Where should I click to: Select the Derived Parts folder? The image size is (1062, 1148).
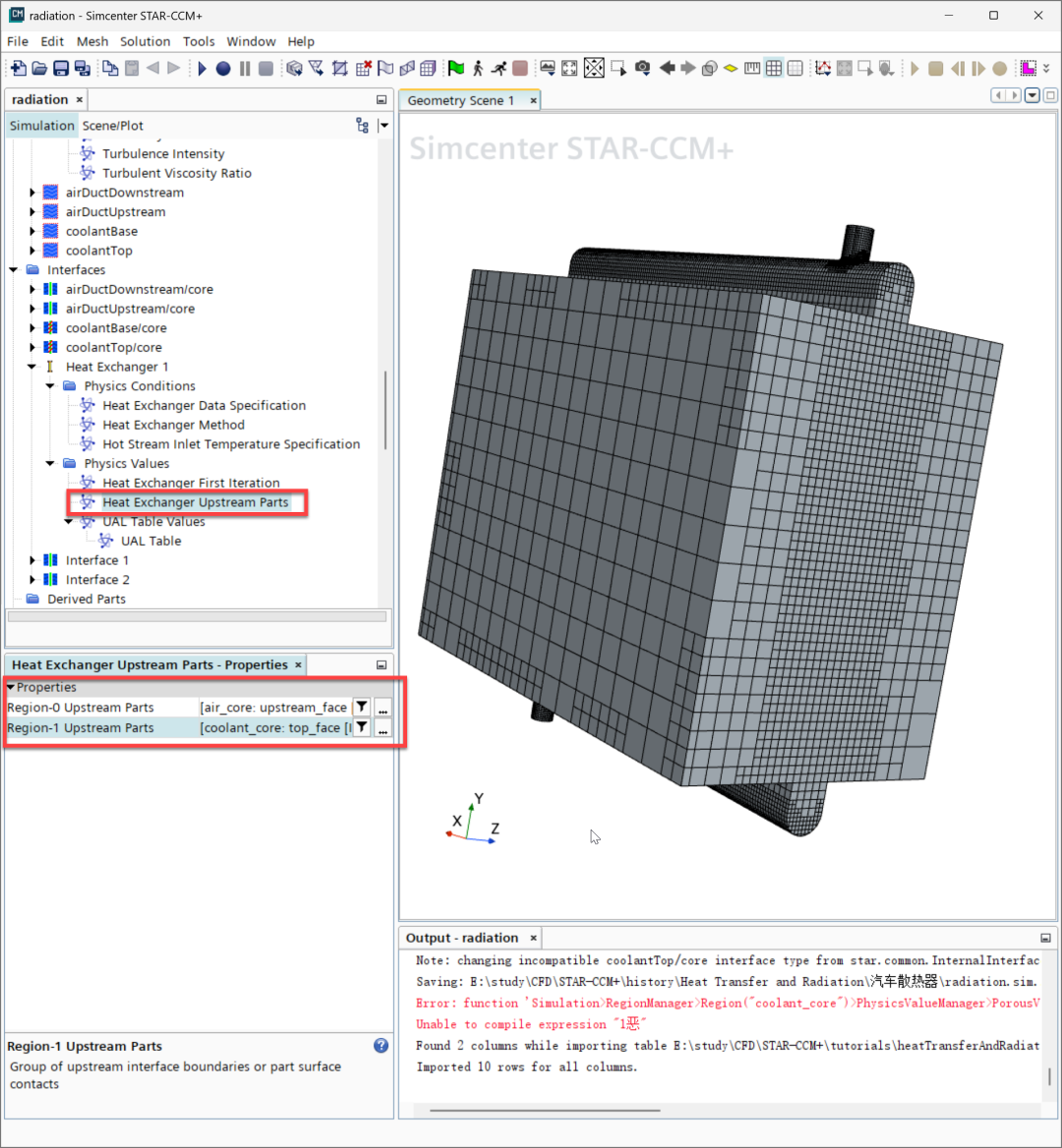click(x=87, y=599)
